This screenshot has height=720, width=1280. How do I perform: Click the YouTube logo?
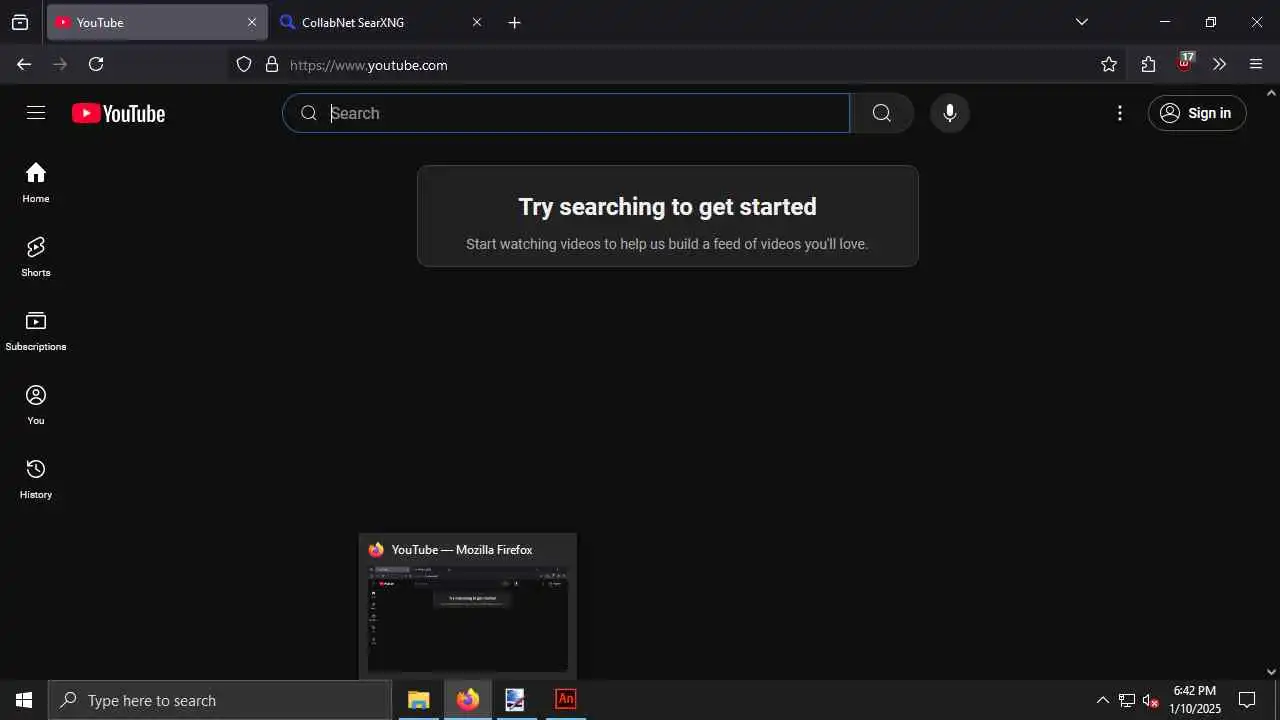(x=118, y=113)
